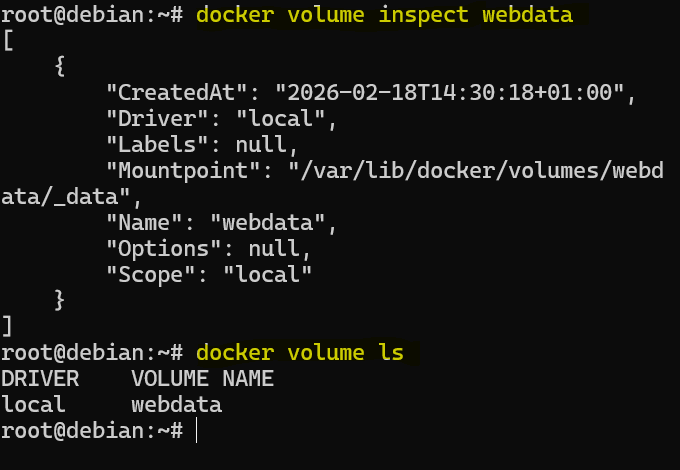Image resolution: width=680 pixels, height=470 pixels.
Task: Click the /var/lib/docker/volumes mountpoint path
Action: click(x=480, y=171)
